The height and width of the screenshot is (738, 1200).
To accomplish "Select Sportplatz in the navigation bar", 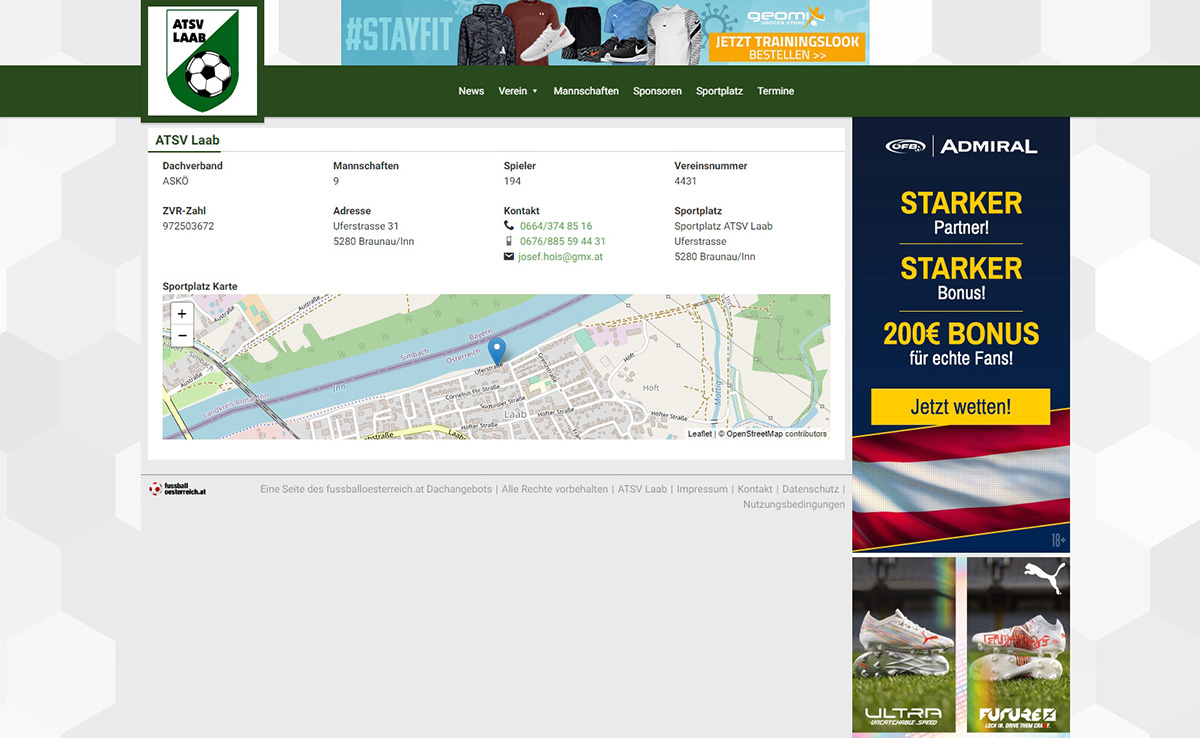I will 719,91.
